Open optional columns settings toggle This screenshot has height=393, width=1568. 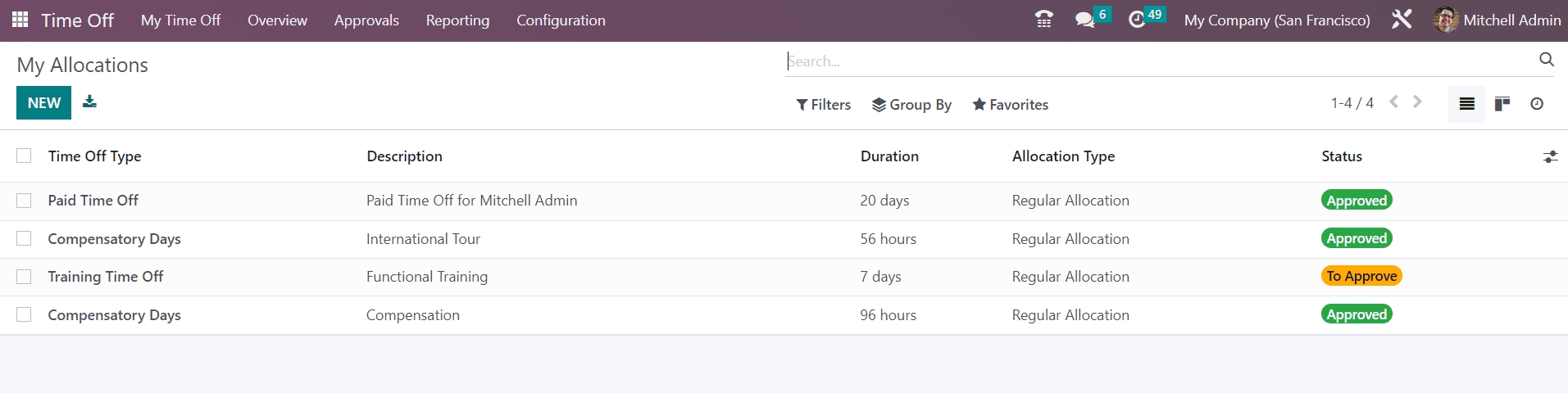(1549, 156)
